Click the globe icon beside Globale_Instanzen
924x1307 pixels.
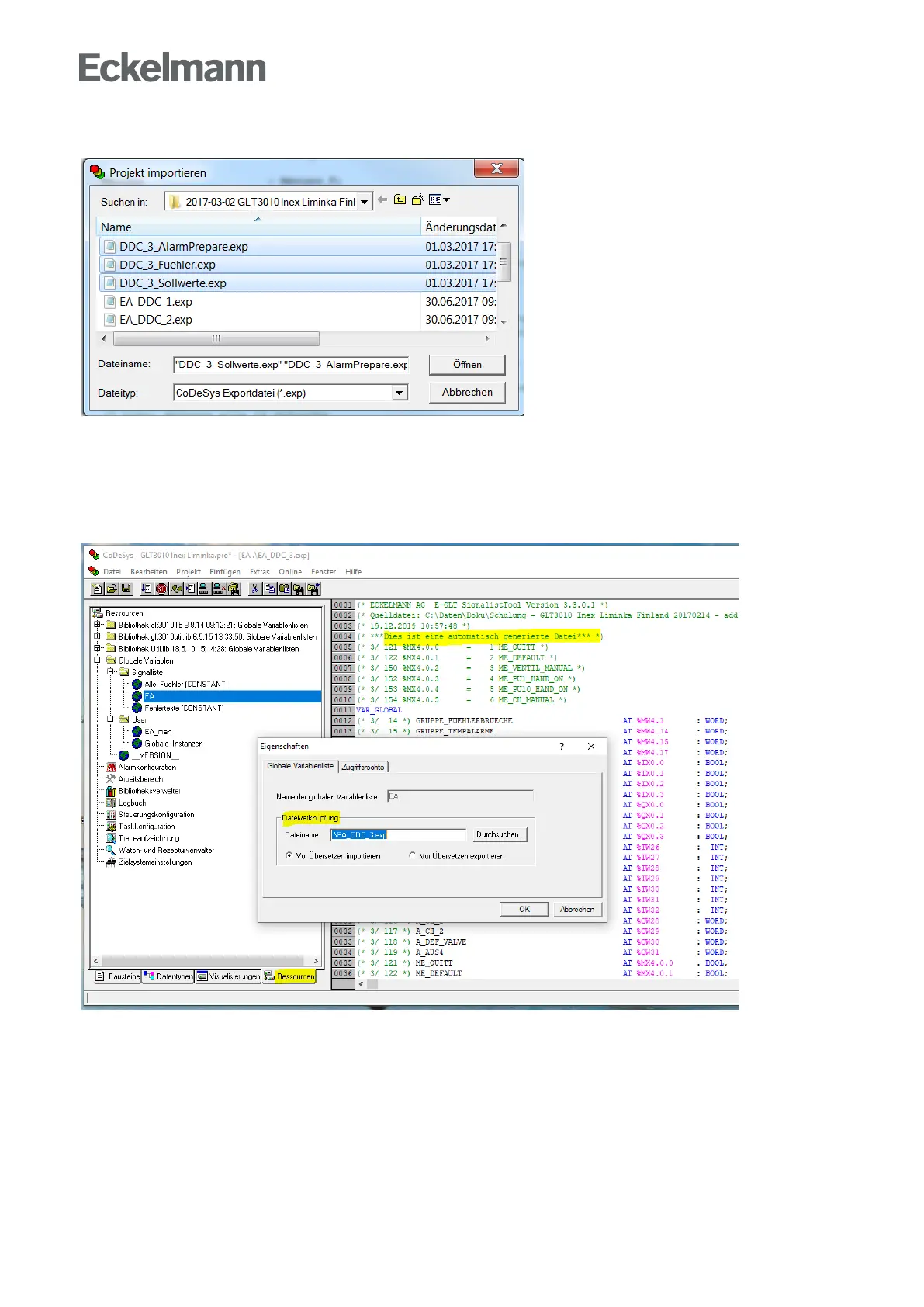[137, 744]
